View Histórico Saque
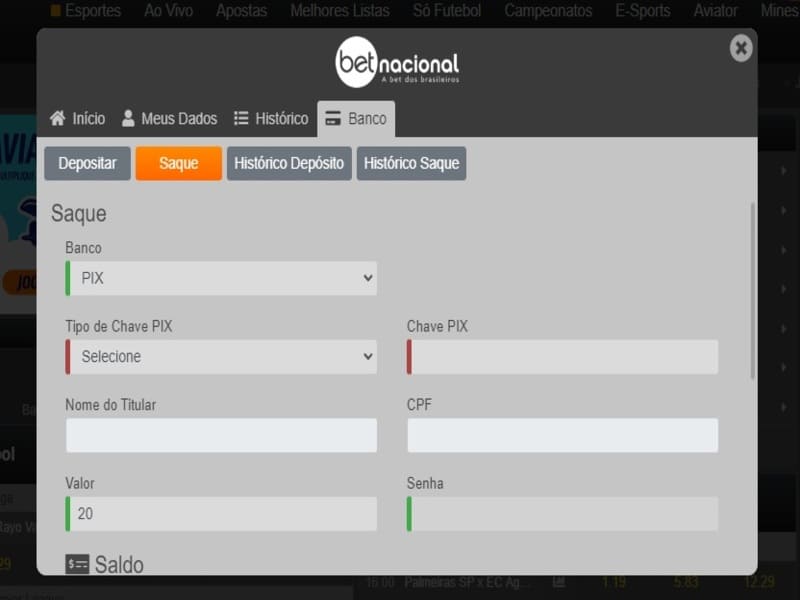 point(411,164)
